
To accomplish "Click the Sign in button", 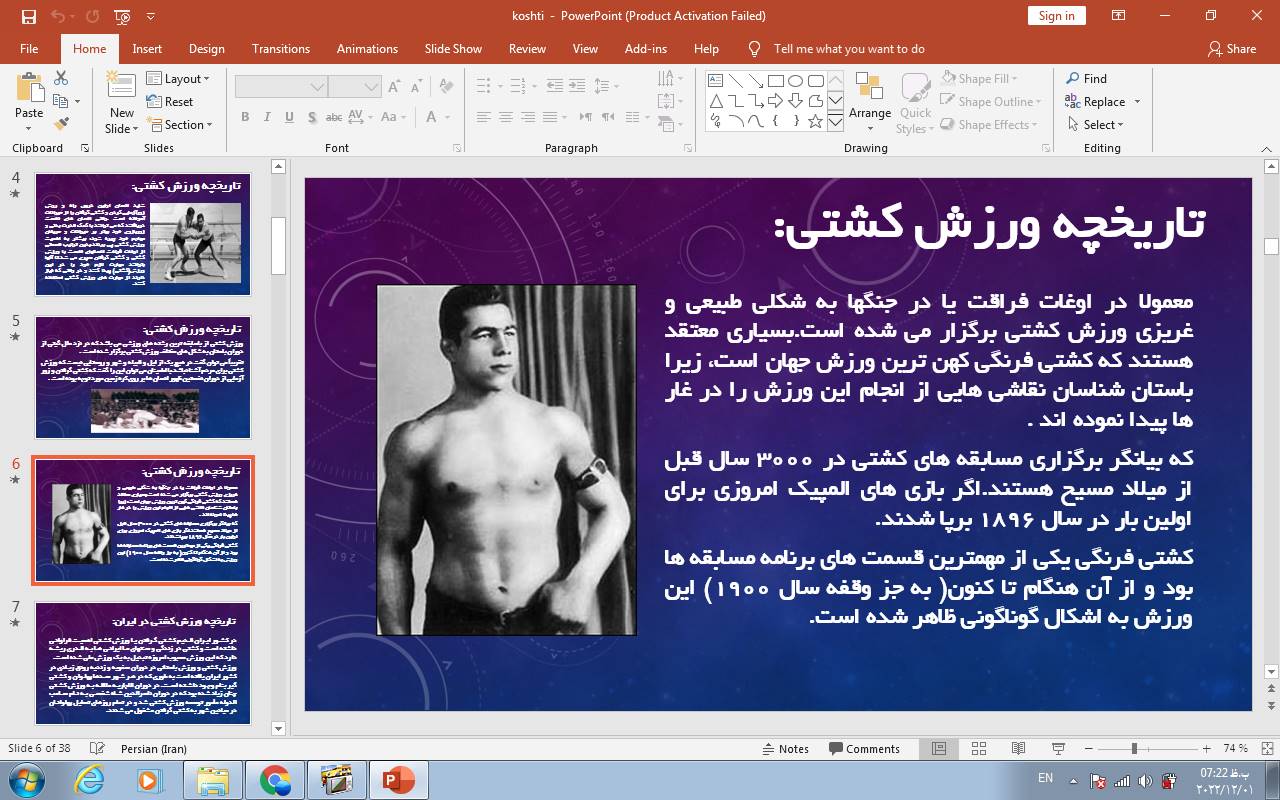I will click(x=1056, y=15).
